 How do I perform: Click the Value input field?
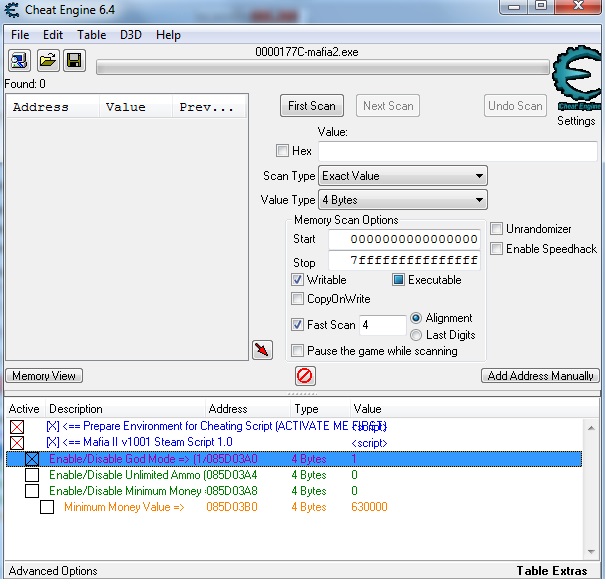point(458,151)
